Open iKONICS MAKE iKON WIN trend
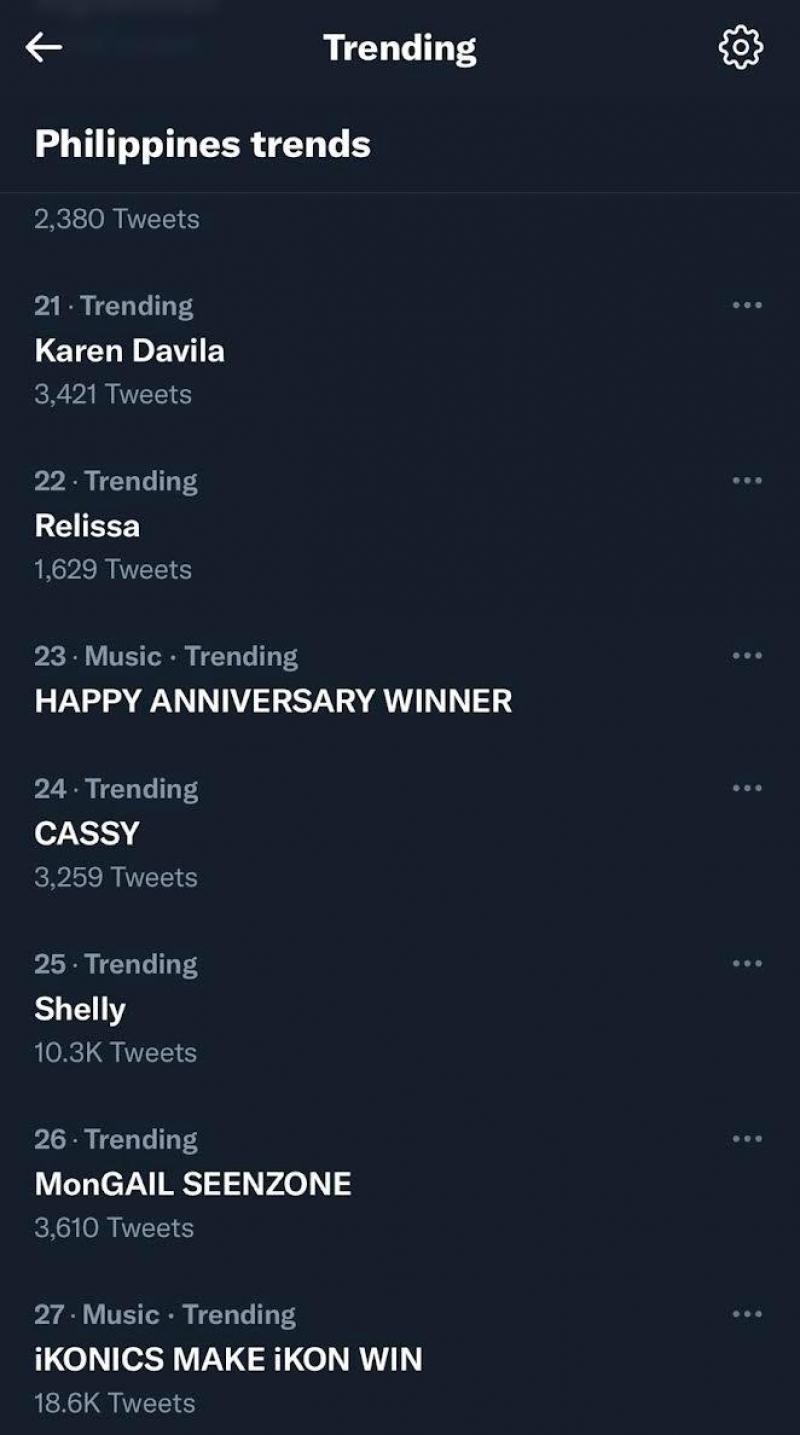Screen dimensions: 800x1435 (x=228, y=1360)
